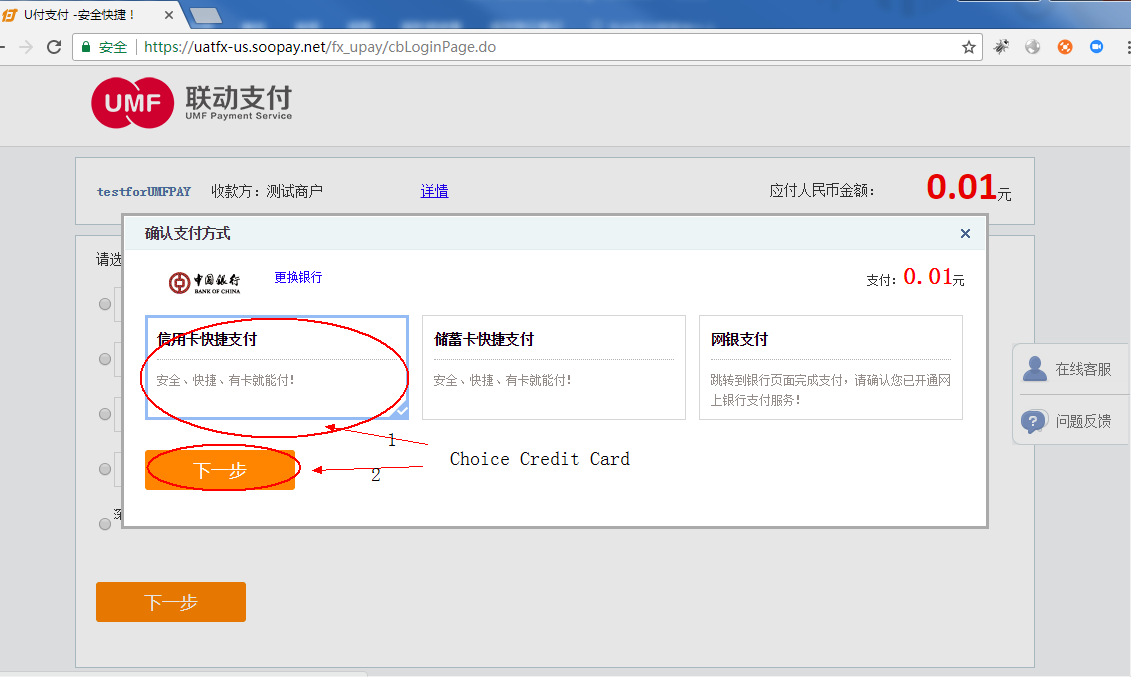
Task: Click the blue video camera extension icon
Action: [x=1095, y=46]
